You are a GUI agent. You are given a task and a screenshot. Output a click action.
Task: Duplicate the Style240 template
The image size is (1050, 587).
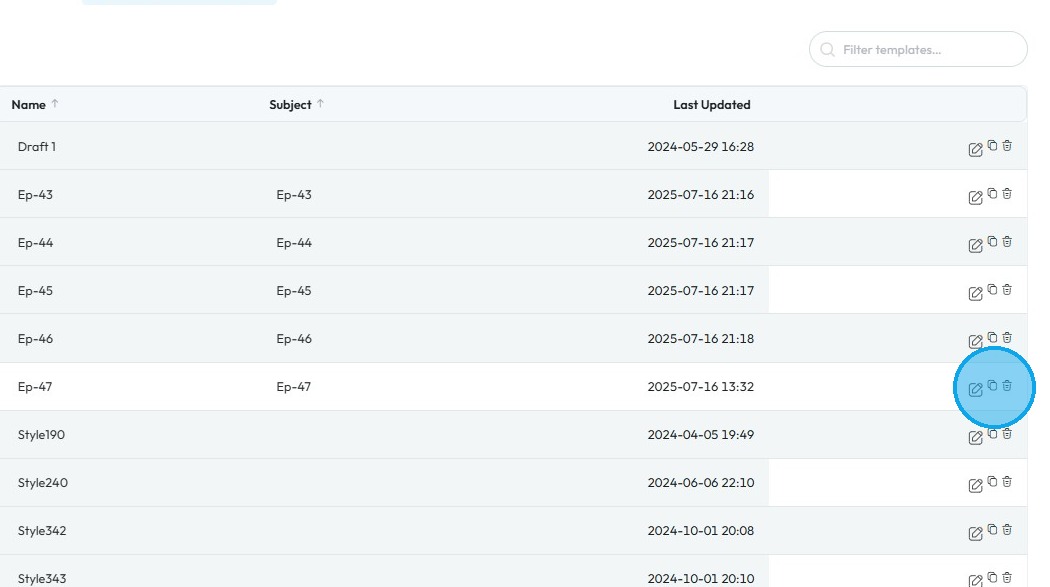(992, 481)
